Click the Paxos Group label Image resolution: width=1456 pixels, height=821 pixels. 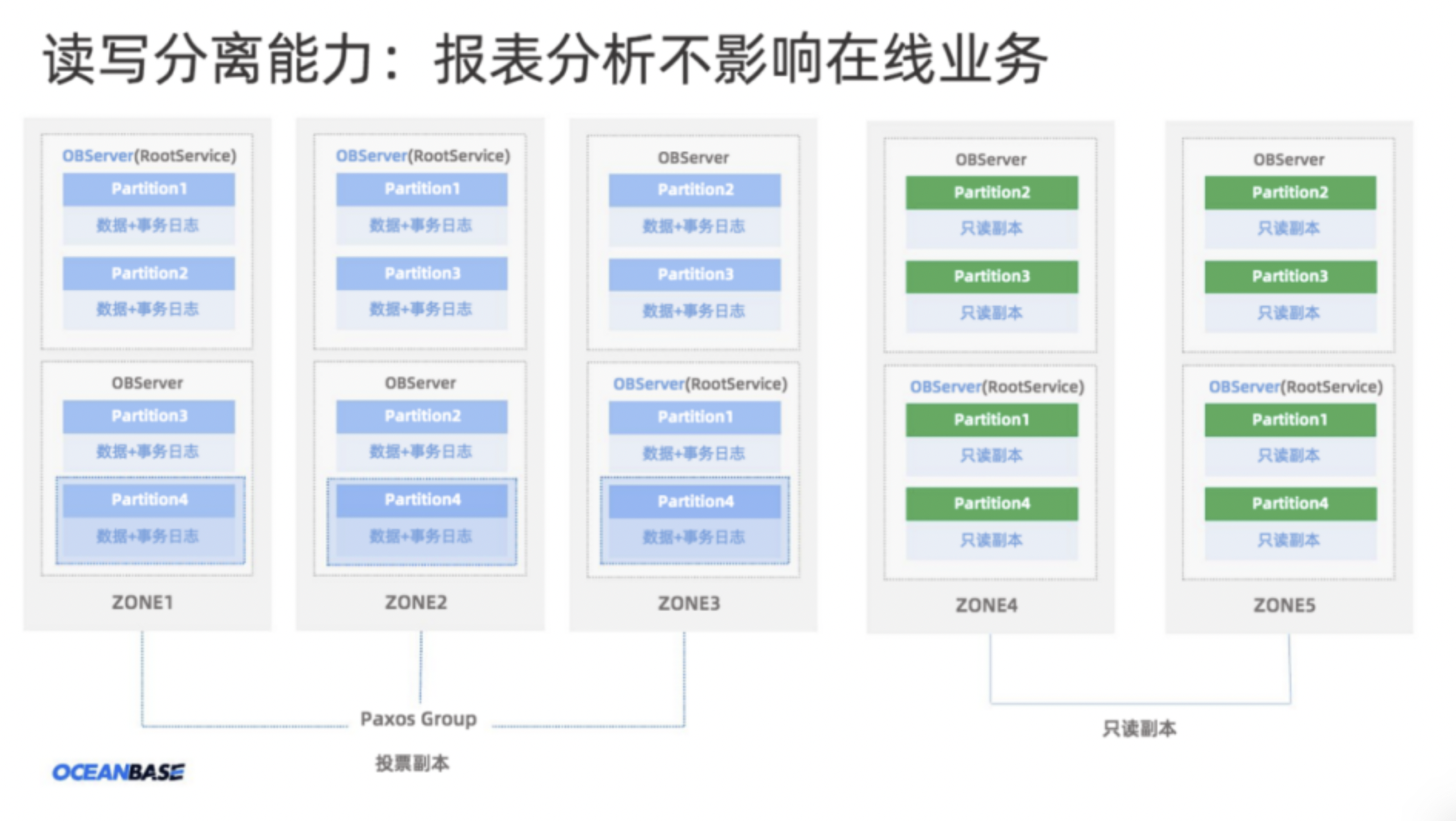(418, 719)
